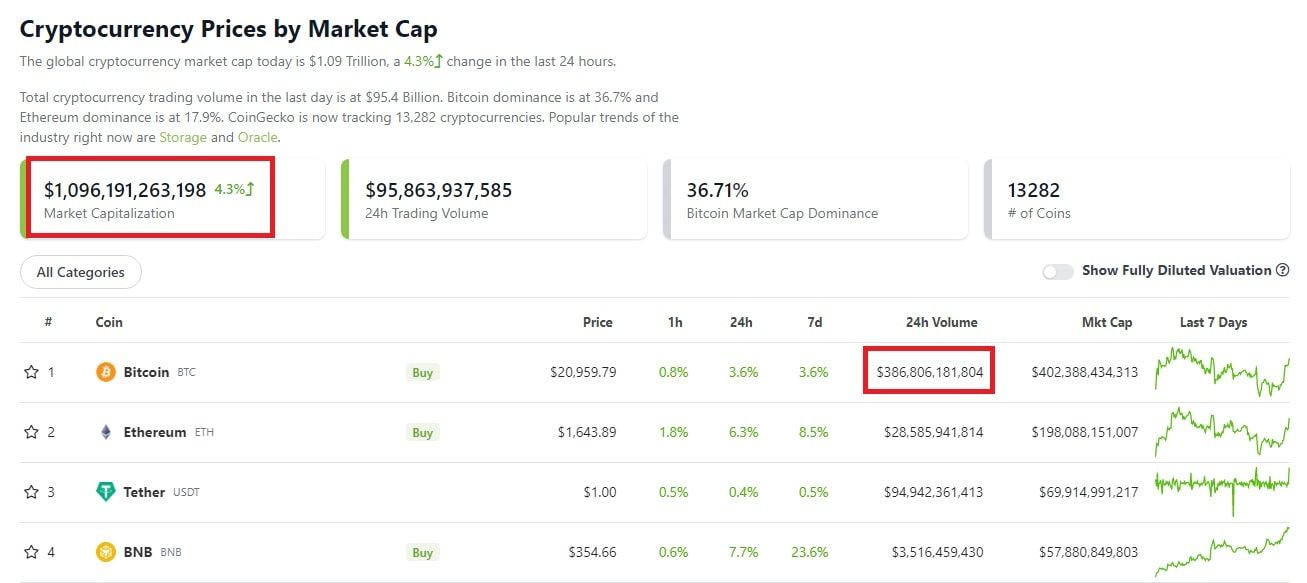Click the orange Bitcoin logo icon
The height and width of the screenshot is (583, 1307).
click(x=106, y=372)
